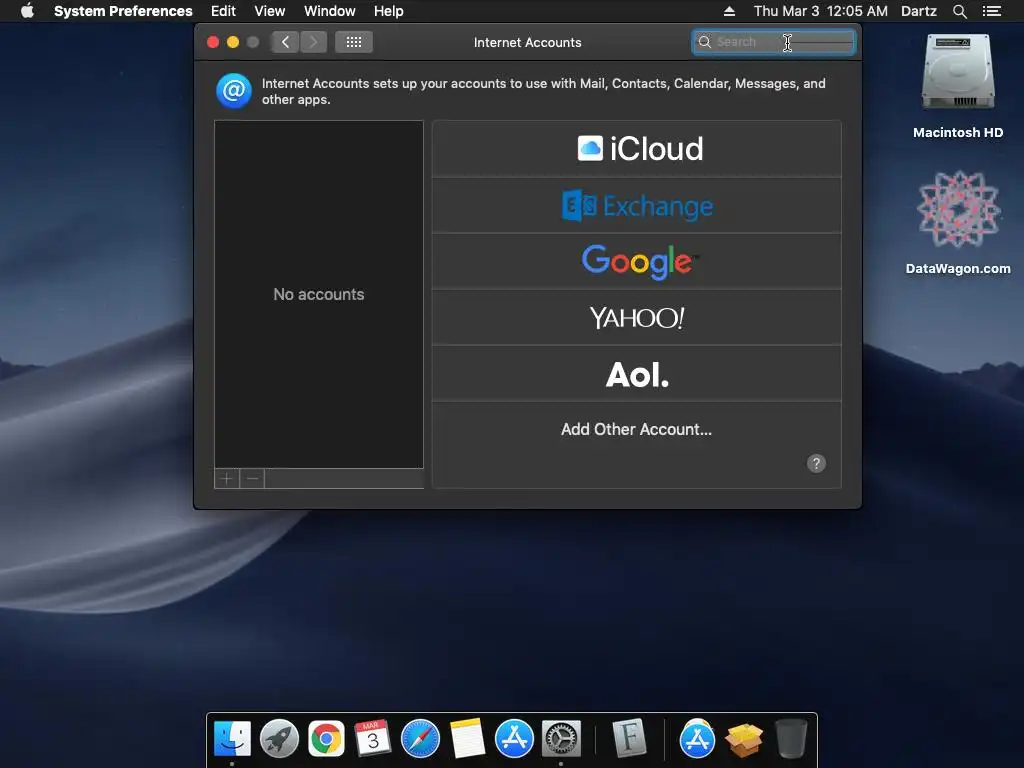Click Add Other Account...
Viewport: 1024px width, 768px height.
[x=637, y=429]
